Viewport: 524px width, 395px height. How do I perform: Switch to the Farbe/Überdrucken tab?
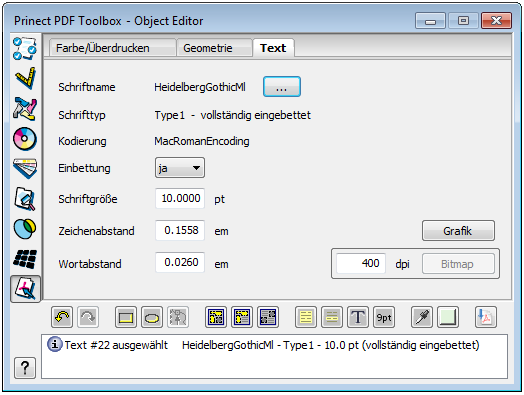113,48
